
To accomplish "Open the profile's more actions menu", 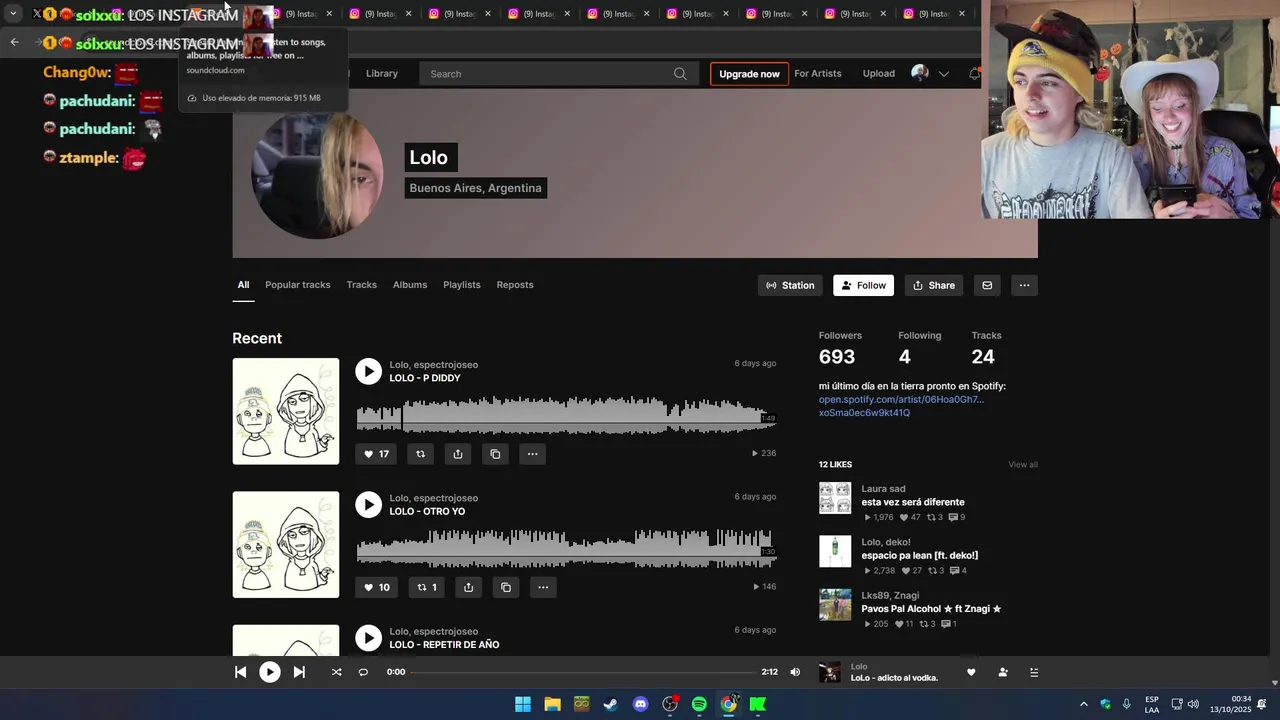I will point(1024,285).
